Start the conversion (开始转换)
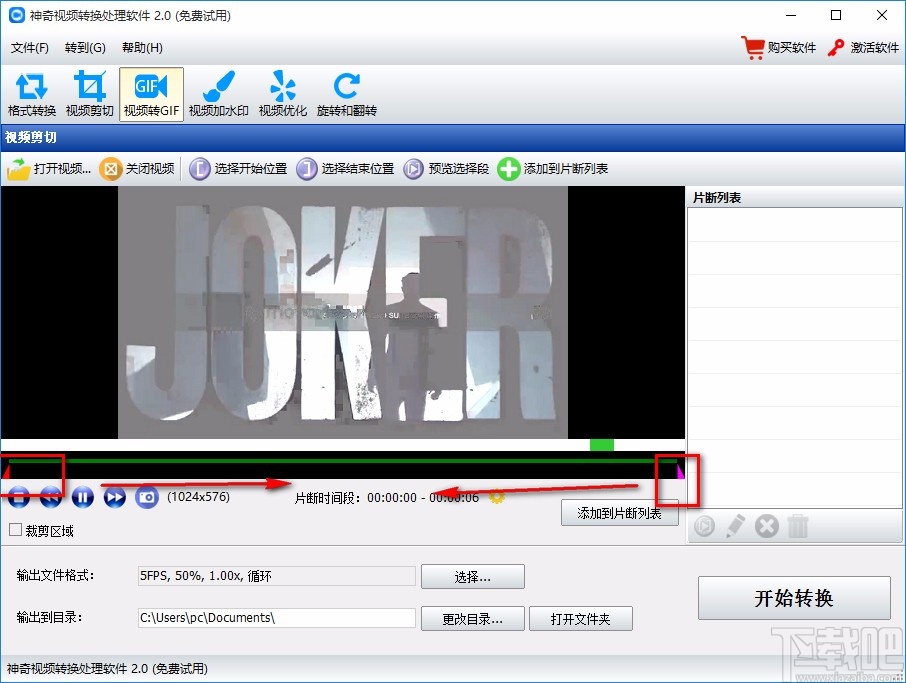The width and height of the screenshot is (906, 683). point(794,598)
